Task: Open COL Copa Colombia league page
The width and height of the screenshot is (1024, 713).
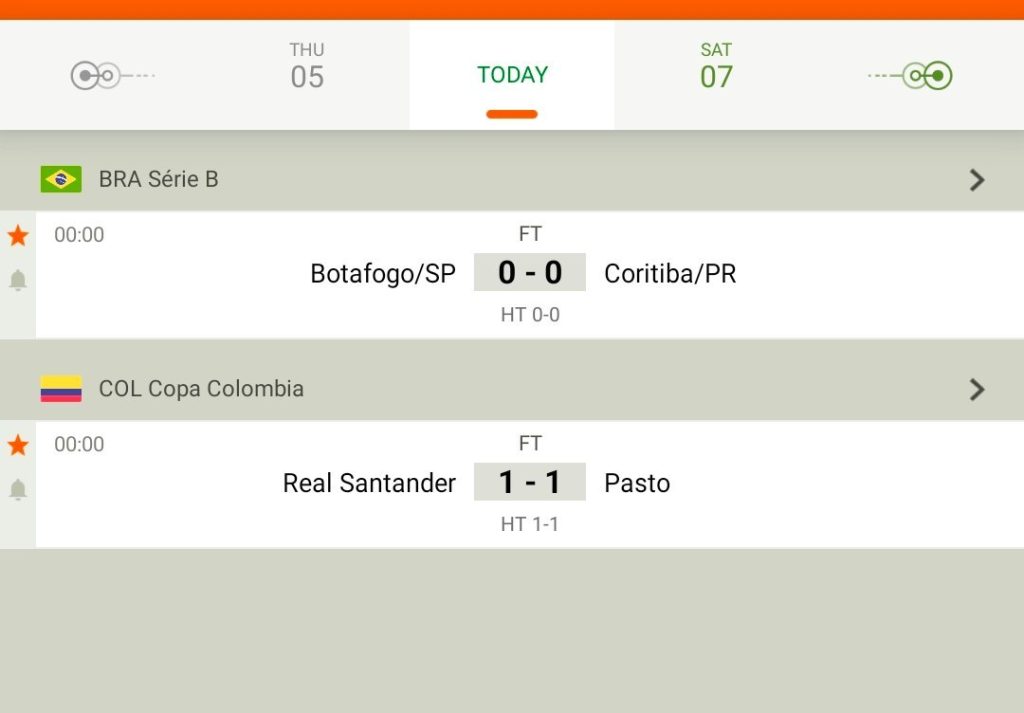Action: tap(201, 388)
